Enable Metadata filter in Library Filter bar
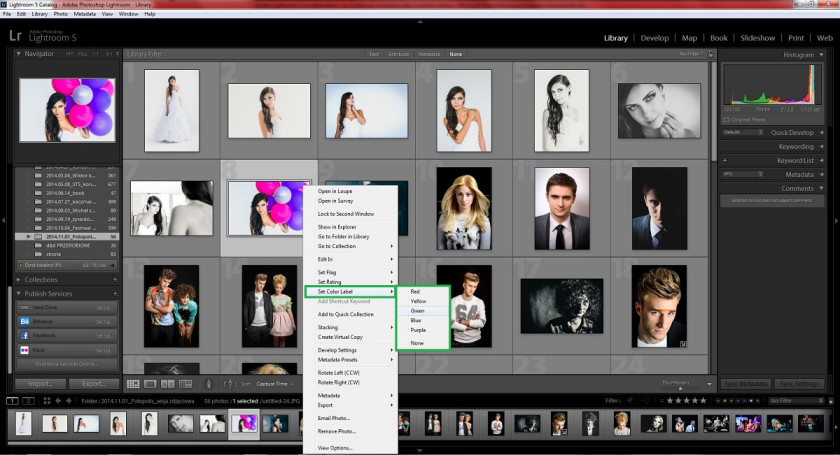The width and height of the screenshot is (840, 455). [429, 54]
